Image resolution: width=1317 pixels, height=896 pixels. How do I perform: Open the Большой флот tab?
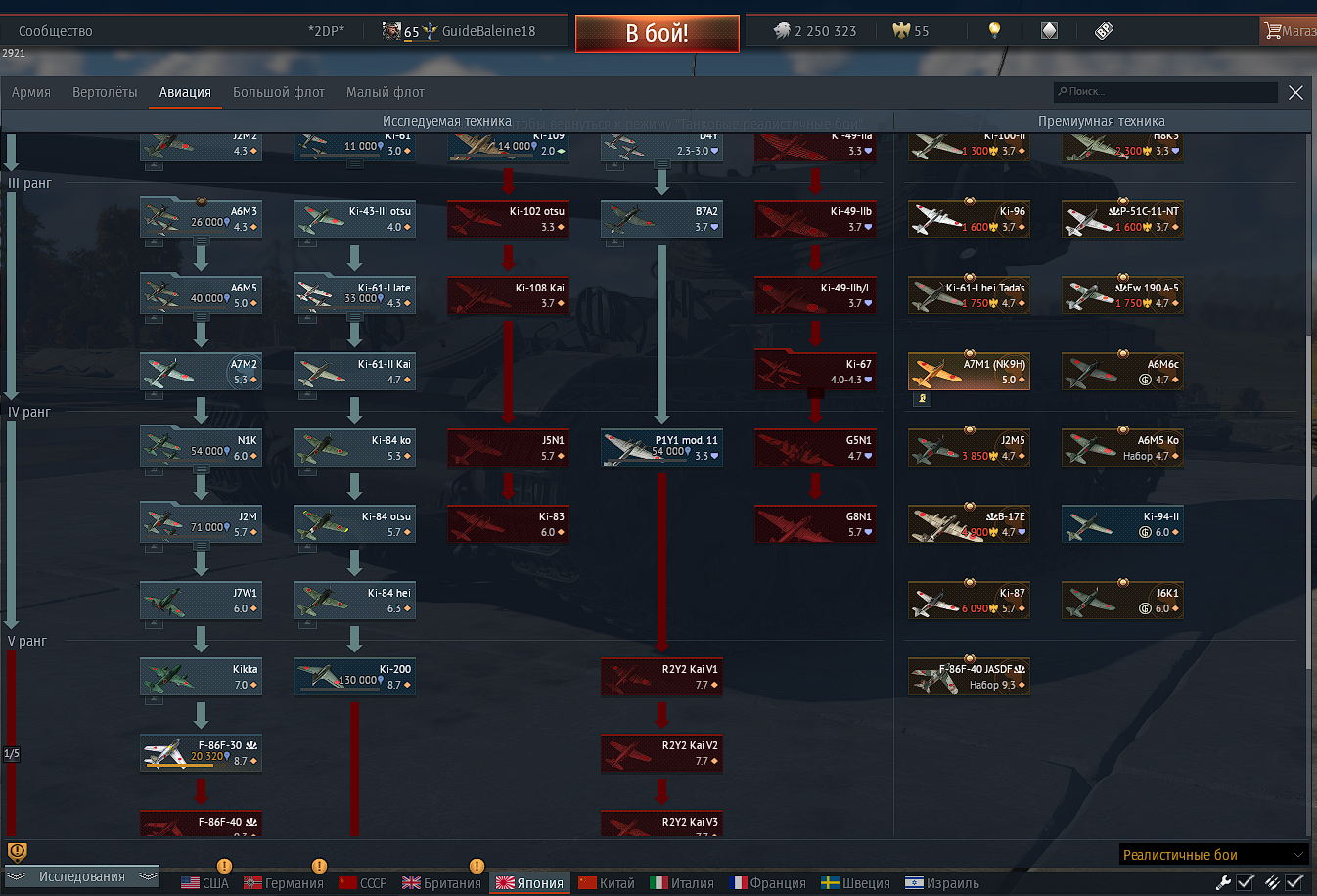coord(279,92)
